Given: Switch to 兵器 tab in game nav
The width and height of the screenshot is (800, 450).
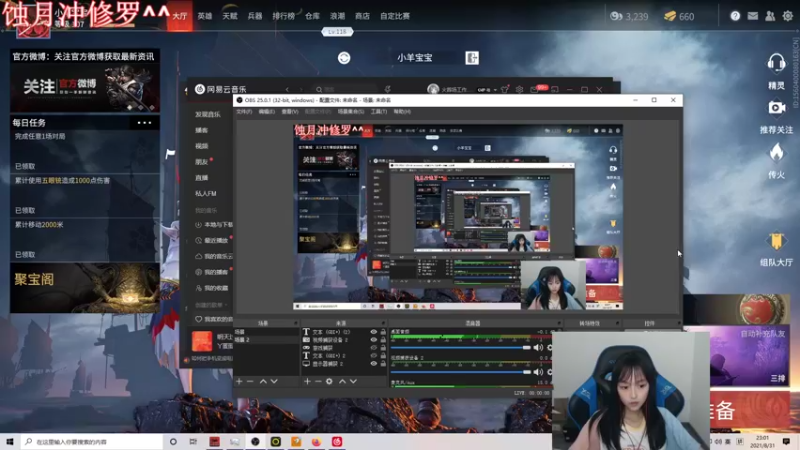Looking at the screenshot, I should tap(255, 16).
